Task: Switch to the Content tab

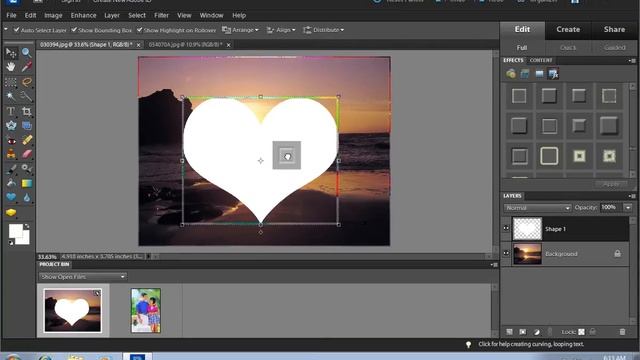Action: [x=541, y=60]
